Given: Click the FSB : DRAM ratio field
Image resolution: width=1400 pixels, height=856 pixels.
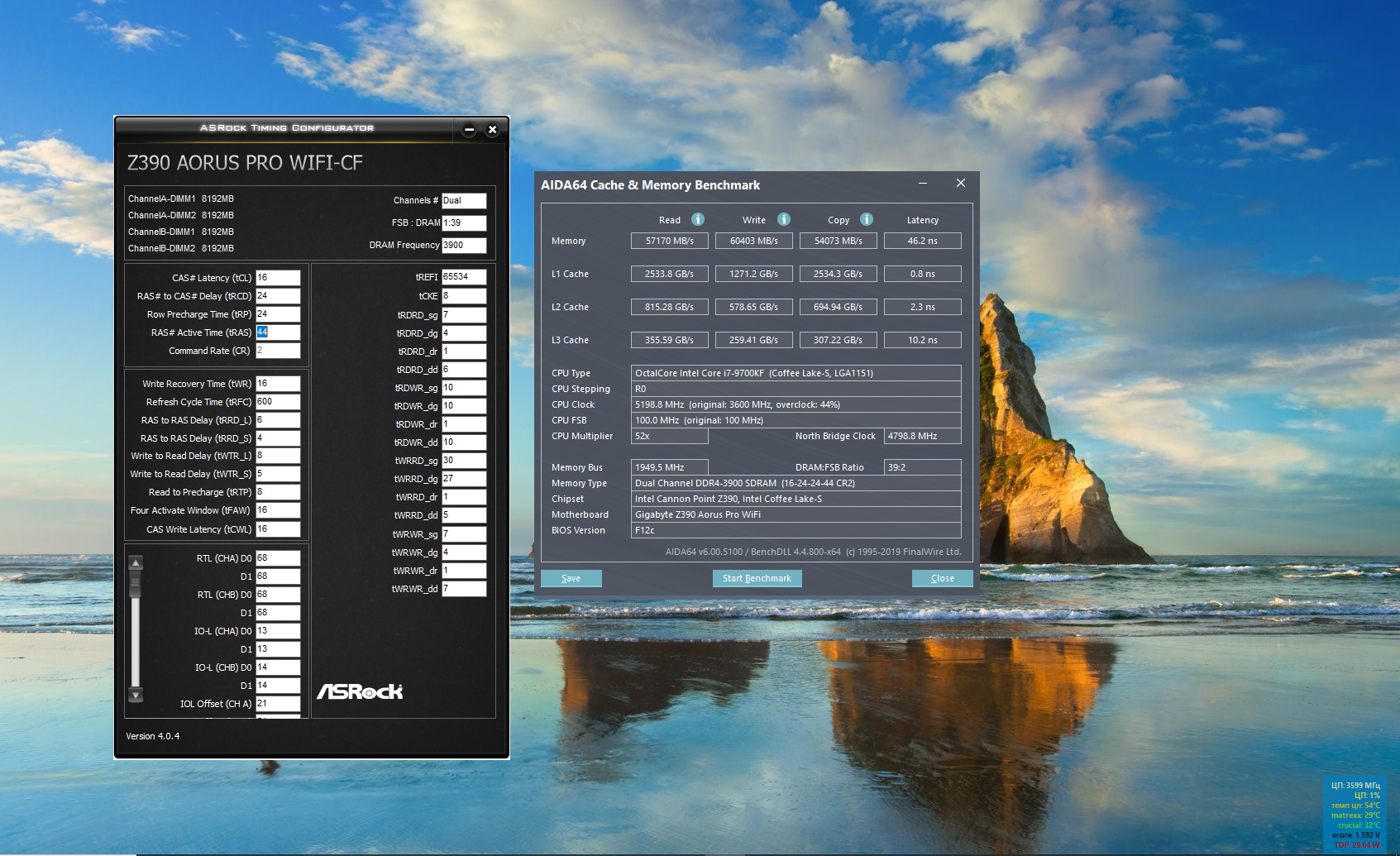Looking at the screenshot, I should click(x=464, y=222).
